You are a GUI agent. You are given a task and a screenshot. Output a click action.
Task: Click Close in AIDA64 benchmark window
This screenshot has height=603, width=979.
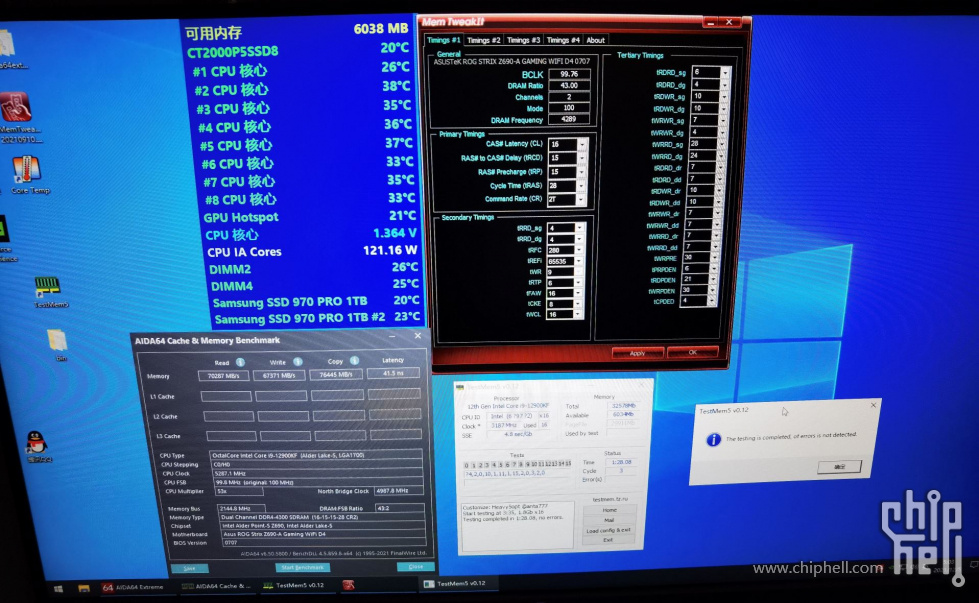click(415, 566)
